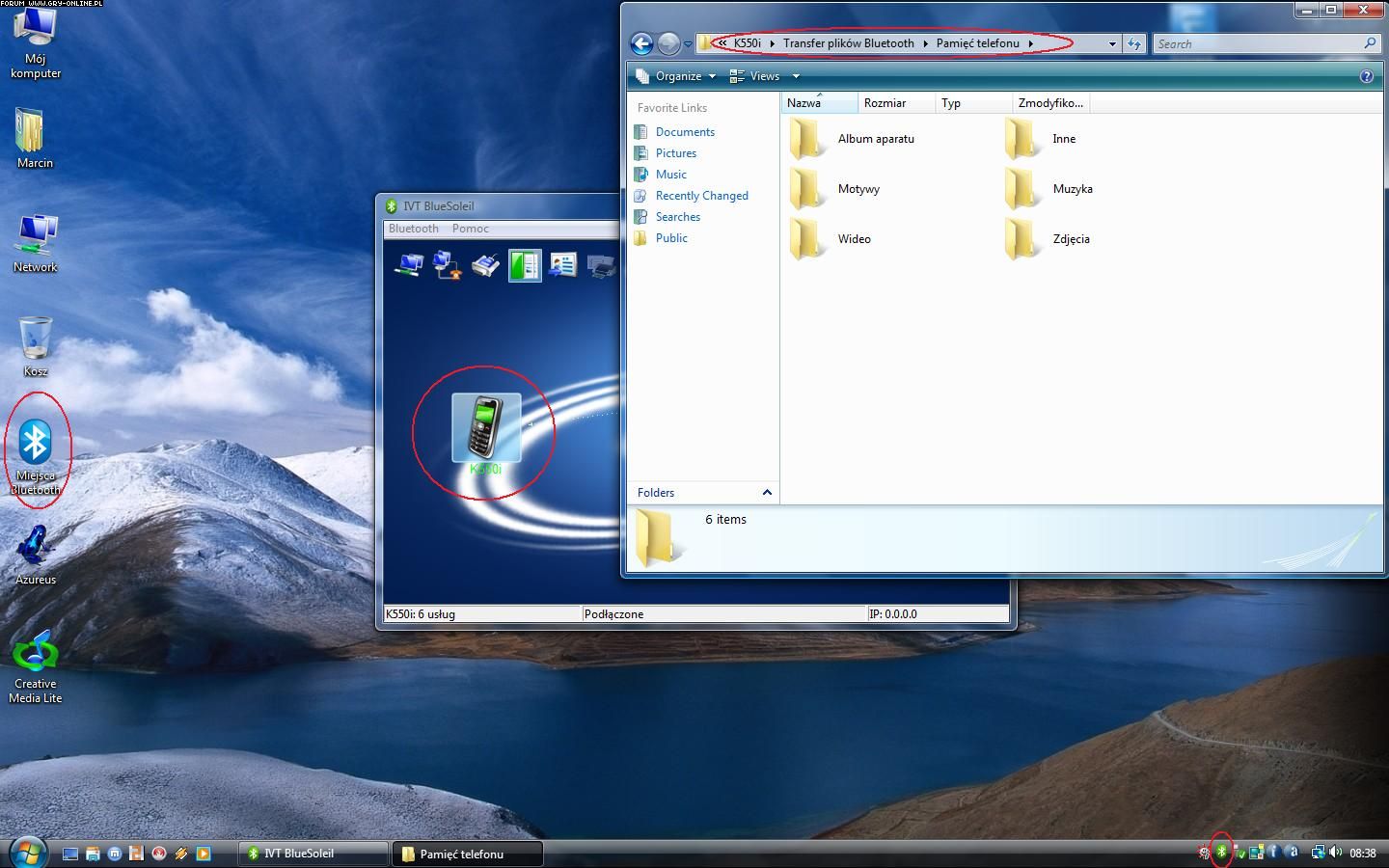Image resolution: width=1389 pixels, height=868 pixels.
Task: Select the Serial Port service icon in BlueSoleil
Action: (486, 265)
